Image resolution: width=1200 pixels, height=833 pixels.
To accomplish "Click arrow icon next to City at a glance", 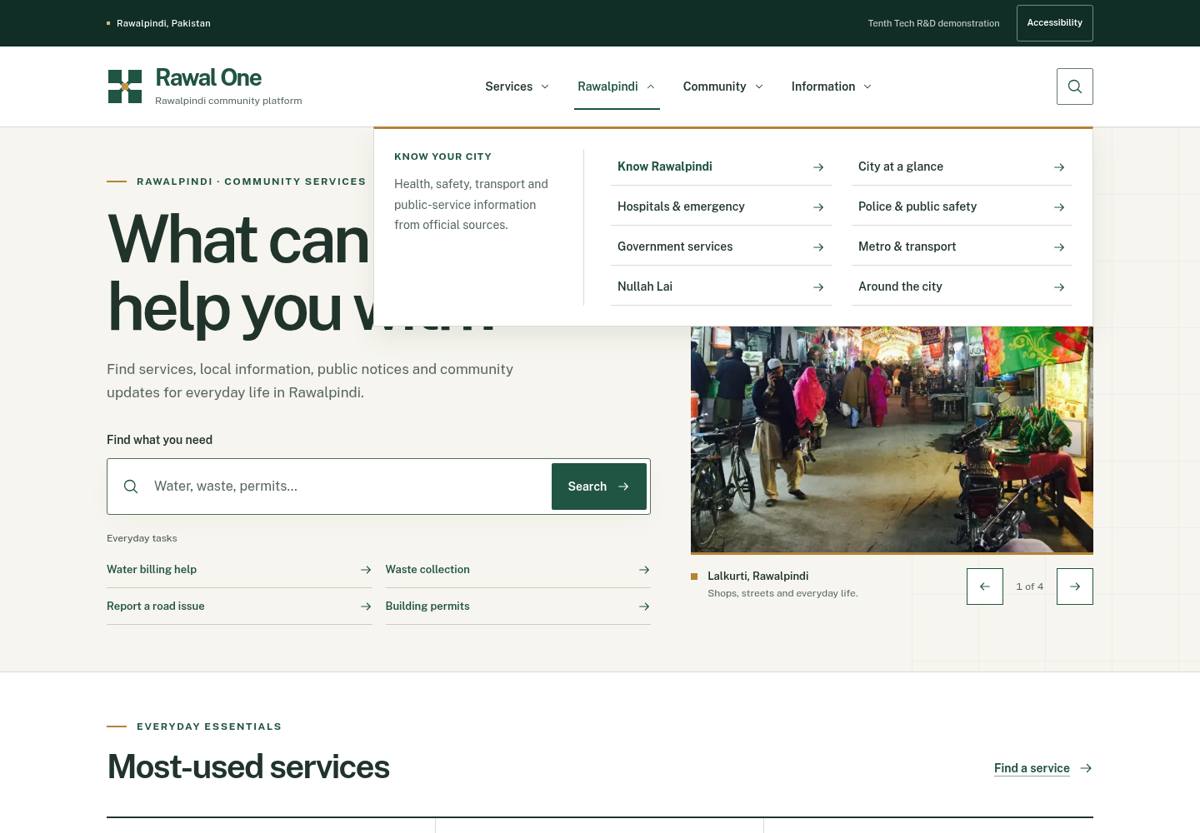I will 1059,167.
